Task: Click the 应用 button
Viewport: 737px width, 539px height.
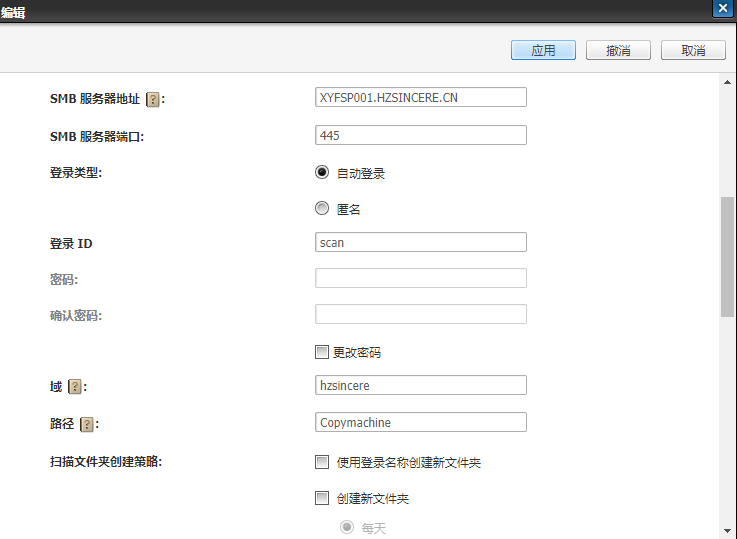Action: (x=543, y=50)
